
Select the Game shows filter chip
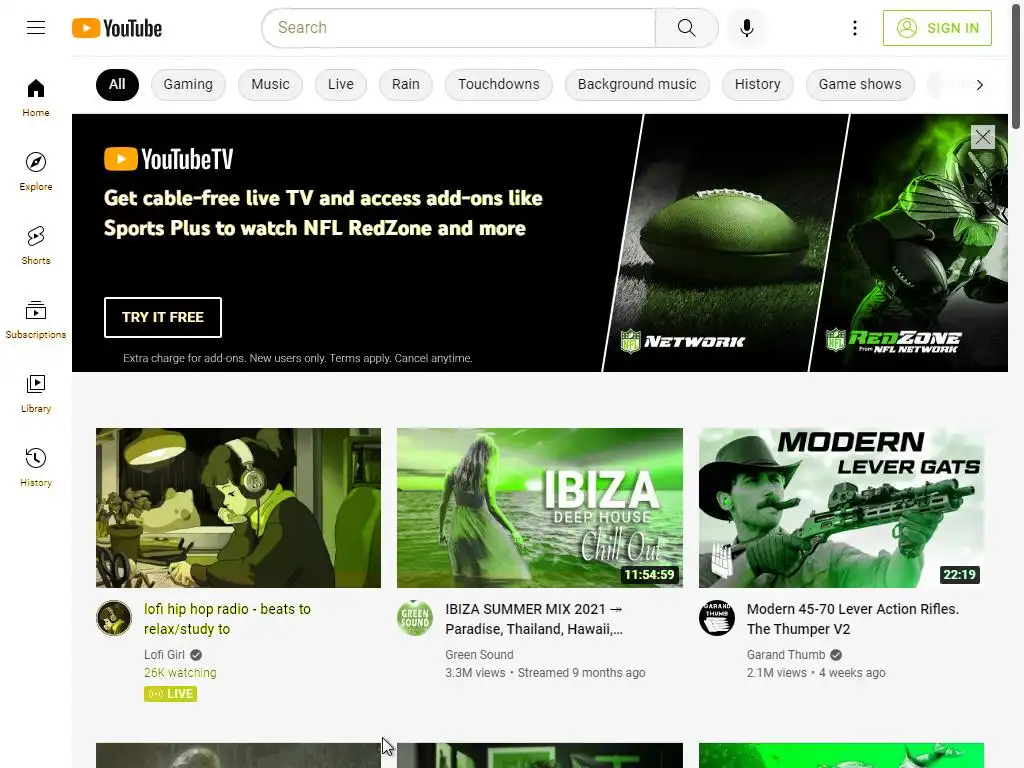click(860, 84)
